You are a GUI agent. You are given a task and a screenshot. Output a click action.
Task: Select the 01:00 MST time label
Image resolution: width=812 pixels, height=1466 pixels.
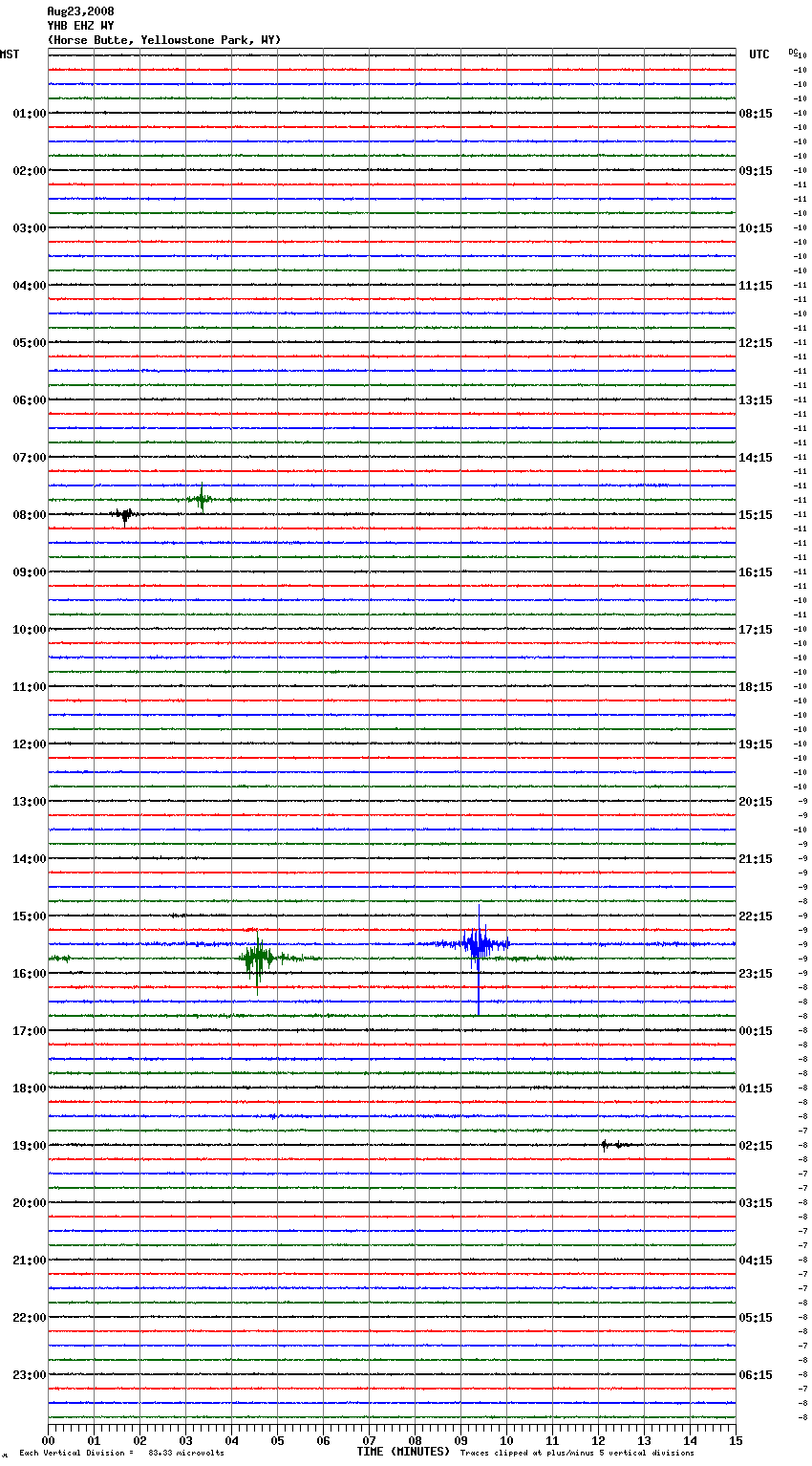pos(30,114)
